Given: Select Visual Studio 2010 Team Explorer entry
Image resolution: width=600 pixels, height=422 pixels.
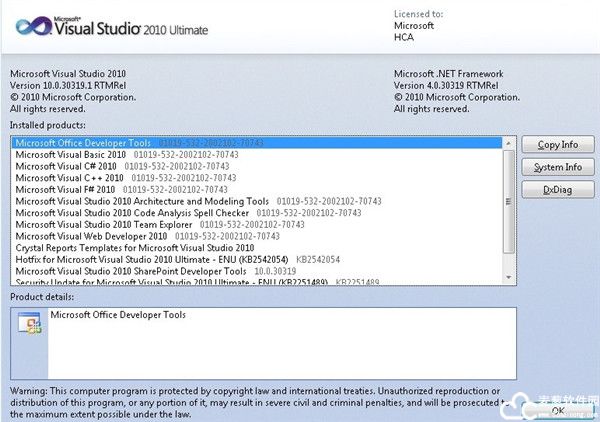Looking at the screenshot, I should pyautogui.click(x=257, y=225).
